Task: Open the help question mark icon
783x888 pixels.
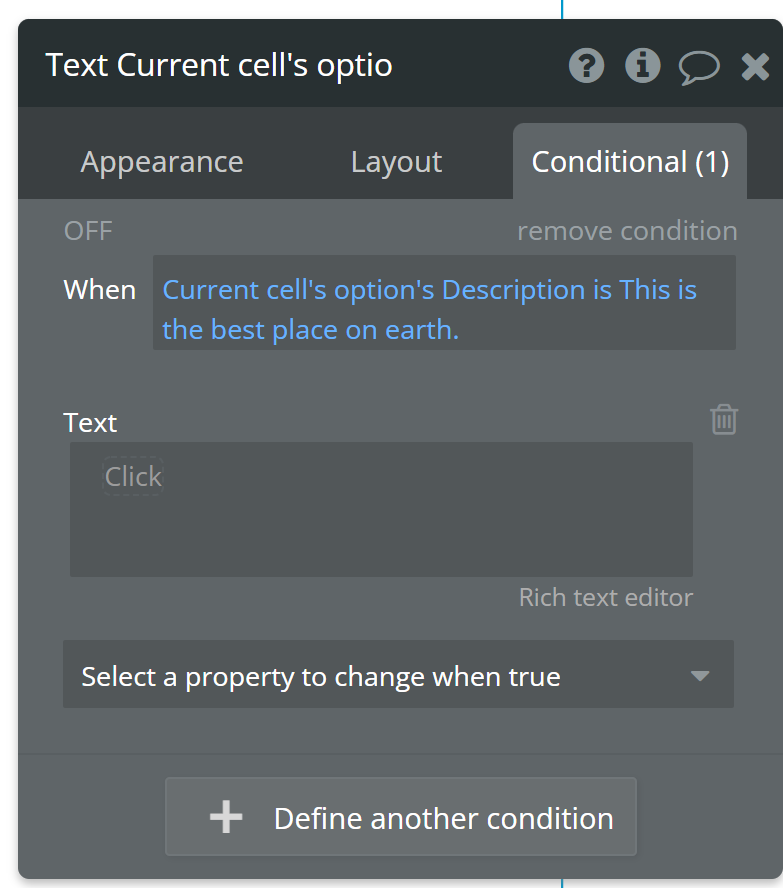Action: coord(587,66)
